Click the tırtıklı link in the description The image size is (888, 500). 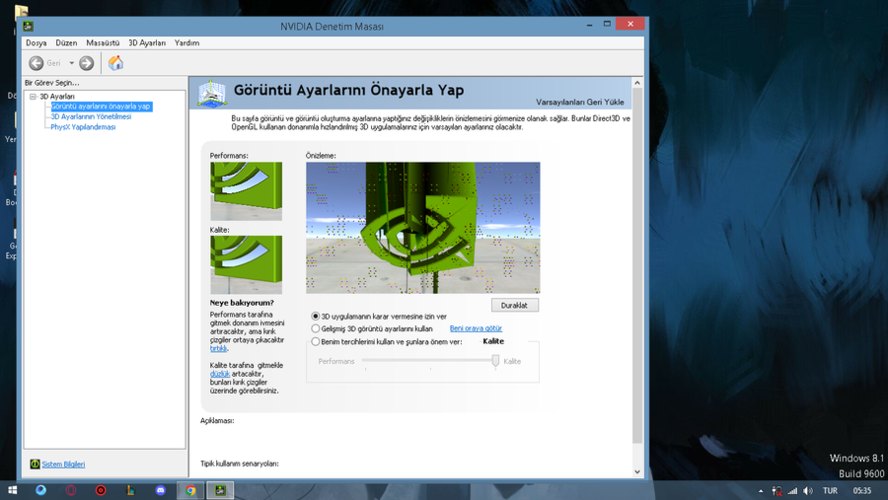tap(218, 348)
